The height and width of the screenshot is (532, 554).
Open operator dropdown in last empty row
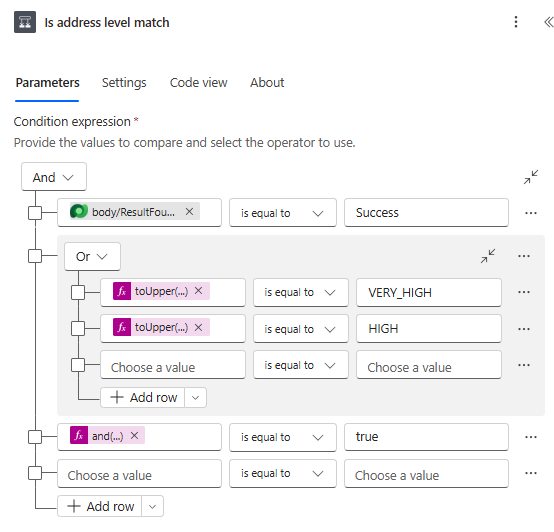tap(283, 473)
